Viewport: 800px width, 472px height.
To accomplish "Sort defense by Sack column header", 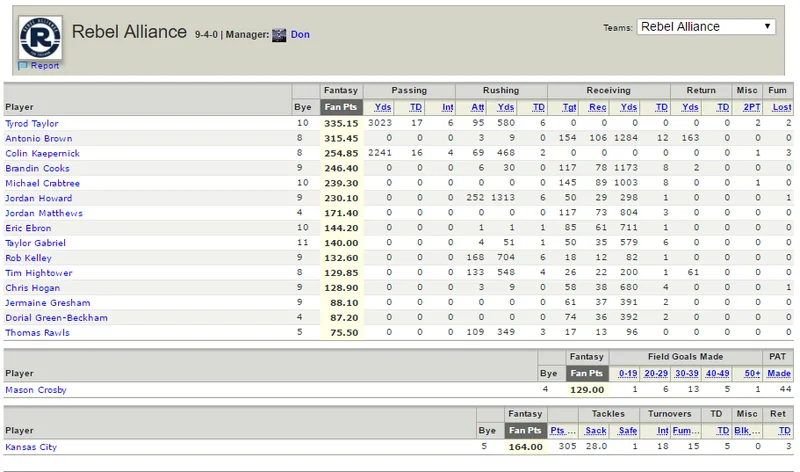I will coord(596,431).
